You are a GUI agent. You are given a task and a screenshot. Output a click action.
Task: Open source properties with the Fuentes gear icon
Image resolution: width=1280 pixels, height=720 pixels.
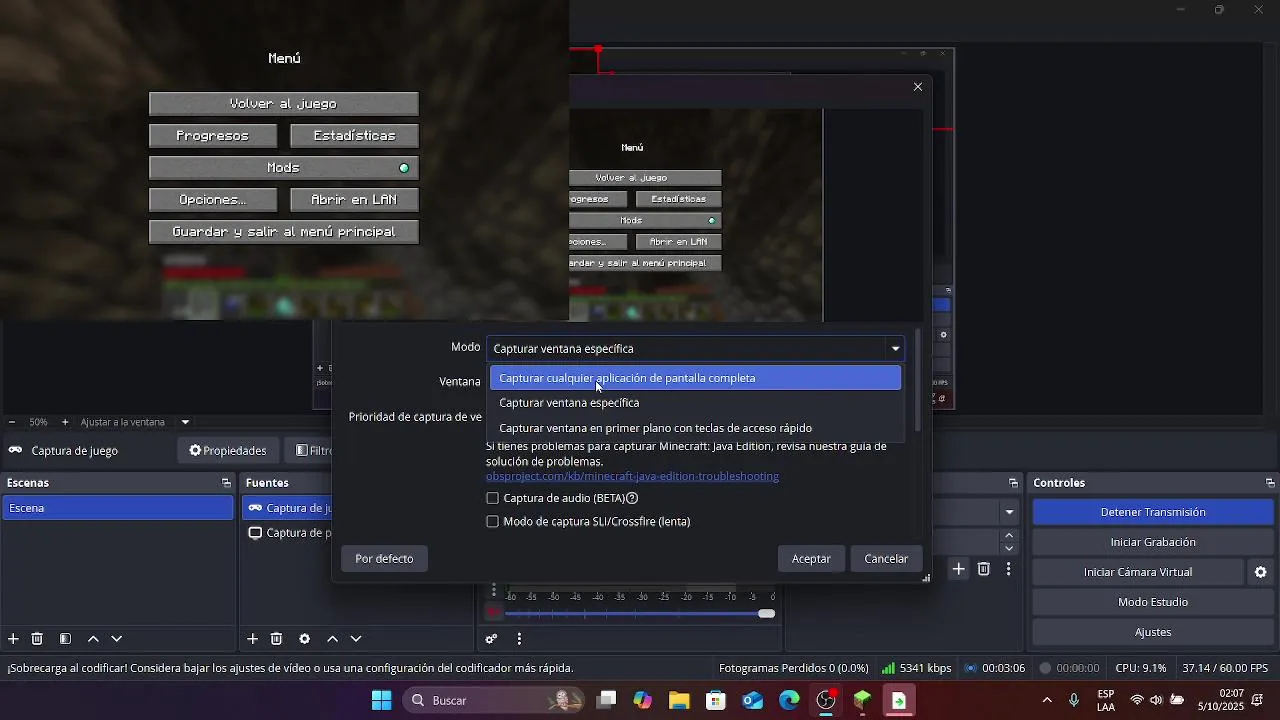point(305,639)
